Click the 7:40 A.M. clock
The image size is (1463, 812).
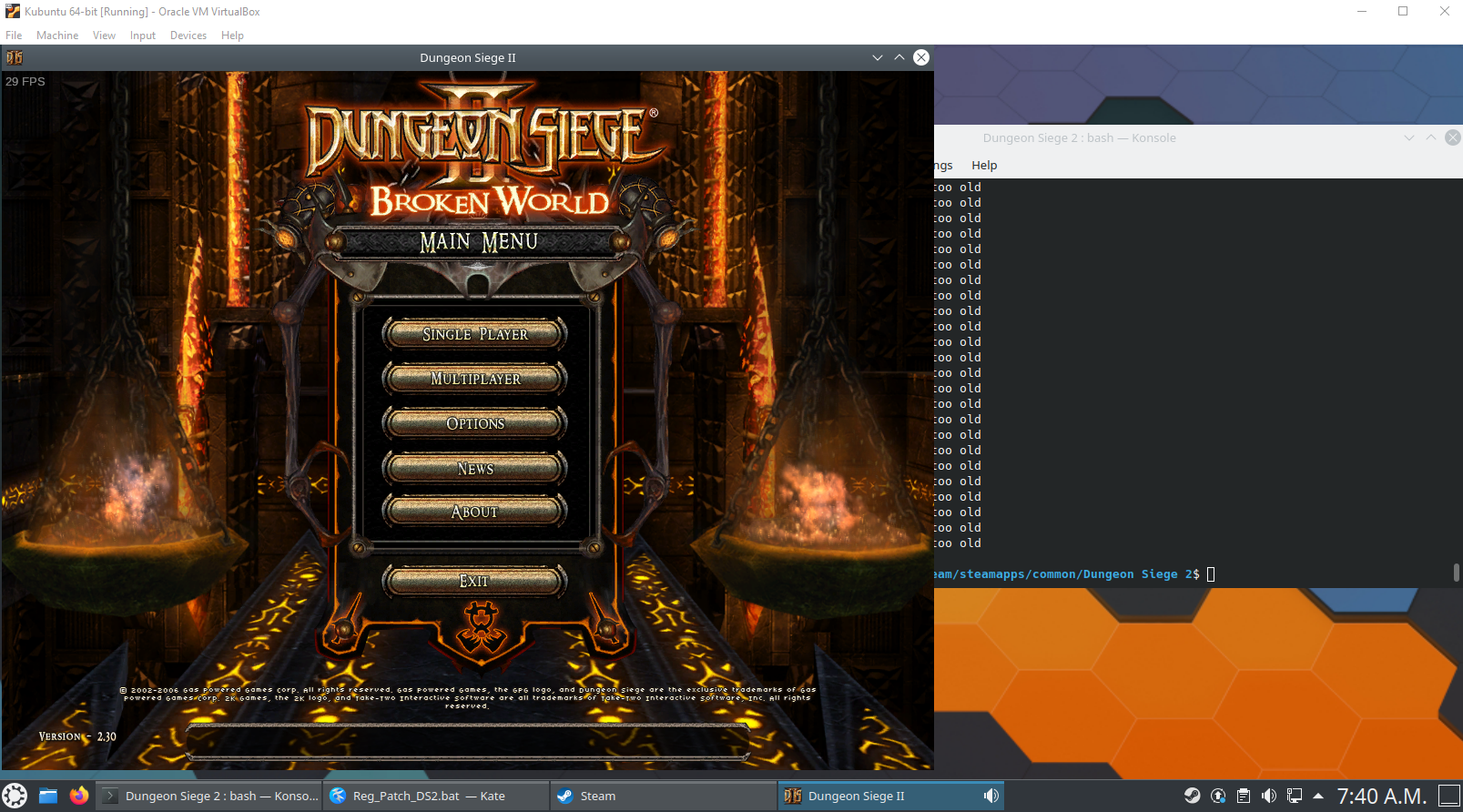point(1381,796)
